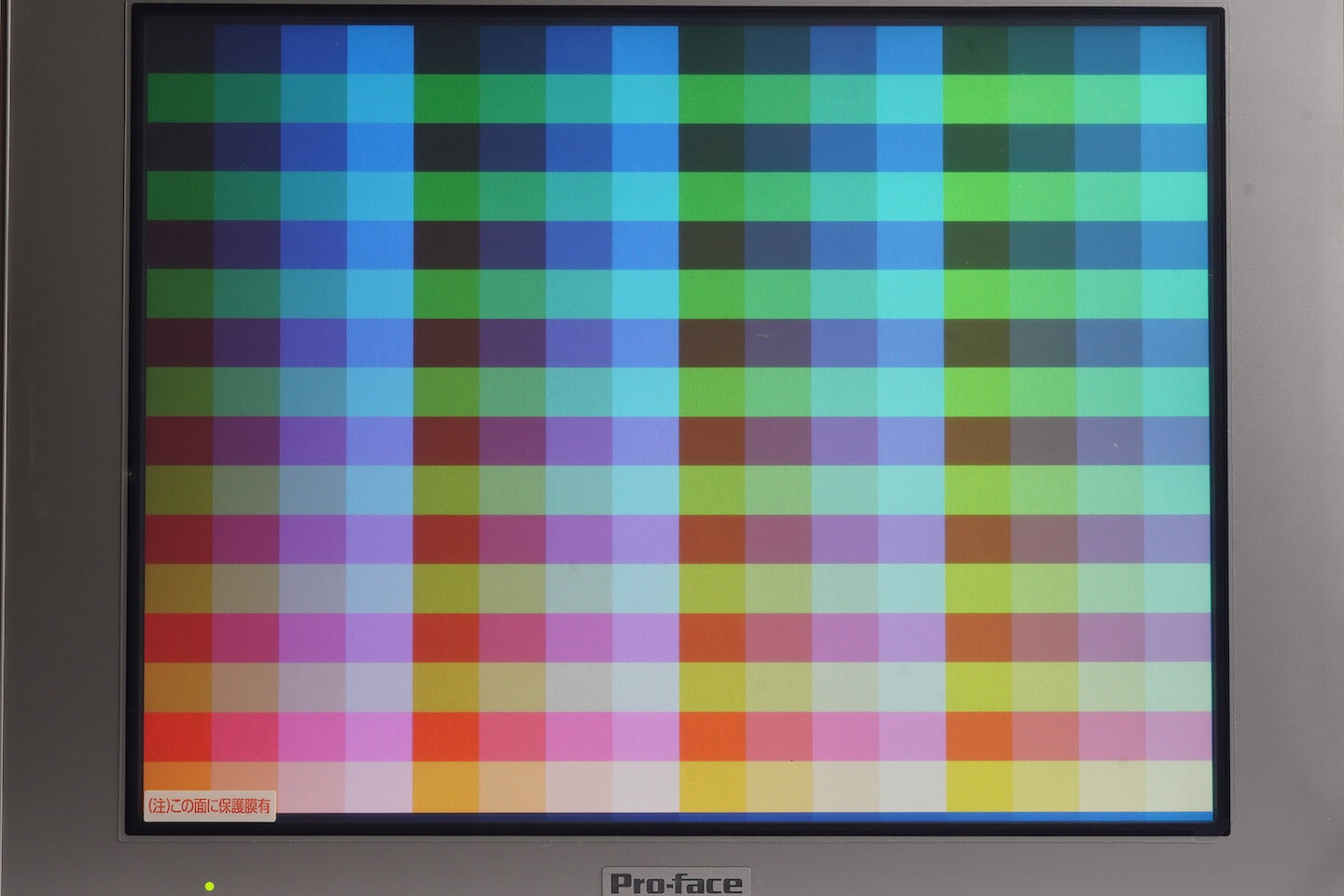
Task: Select brightest red swatch in the leftmost column
Action: [178, 736]
